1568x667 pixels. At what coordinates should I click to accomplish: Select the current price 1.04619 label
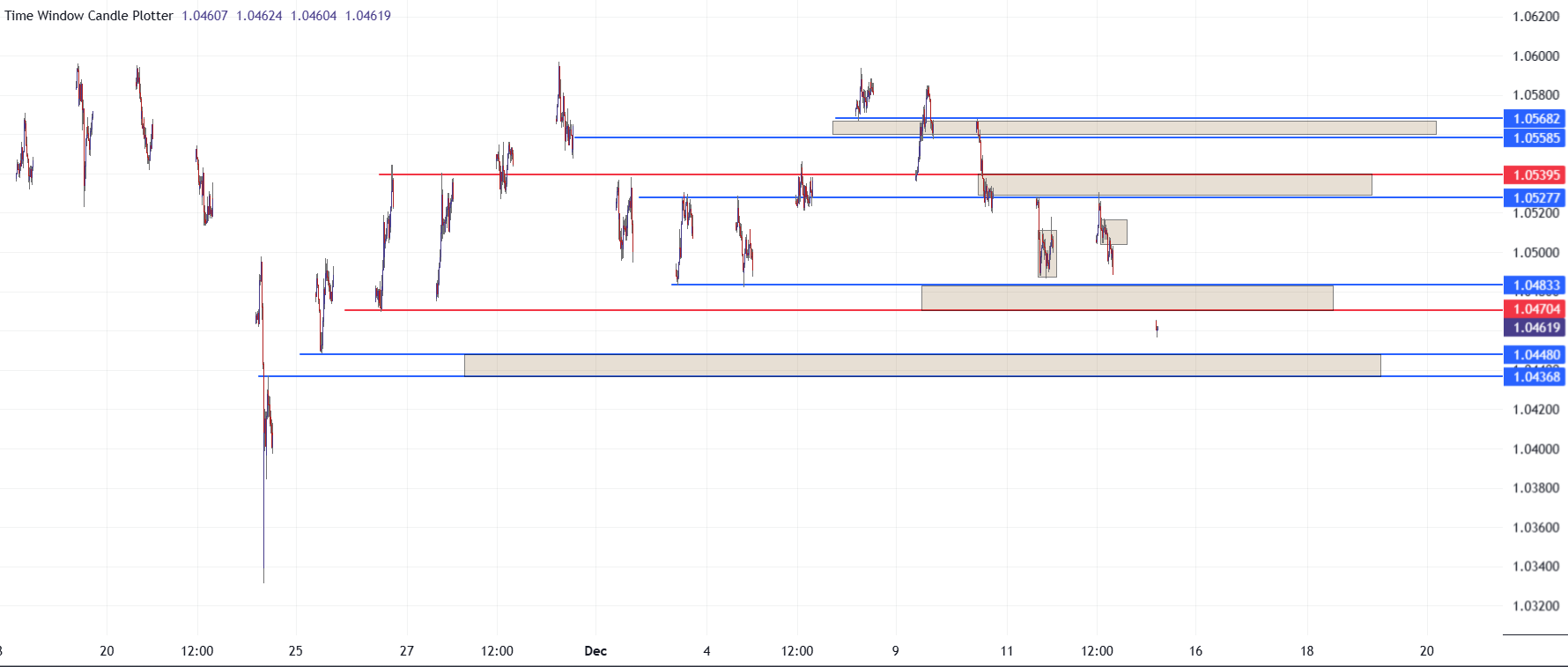tap(1535, 328)
